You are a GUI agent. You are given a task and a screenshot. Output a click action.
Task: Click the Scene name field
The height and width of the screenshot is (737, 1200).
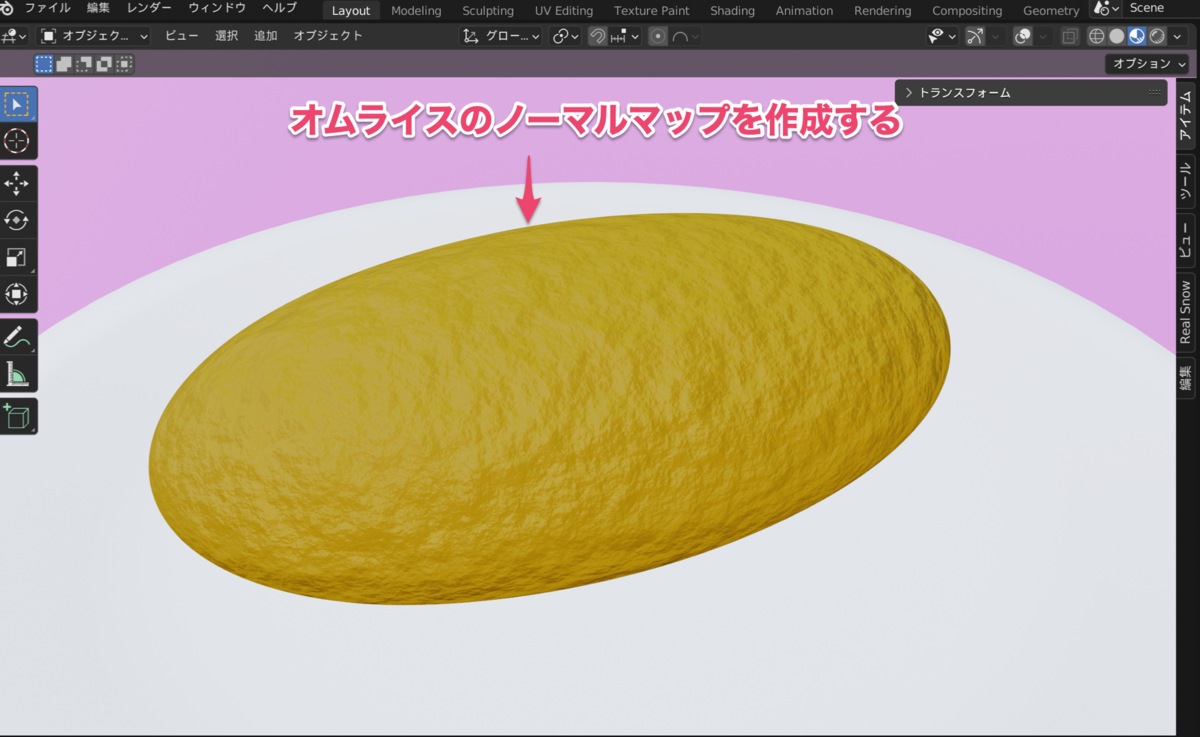point(1161,9)
